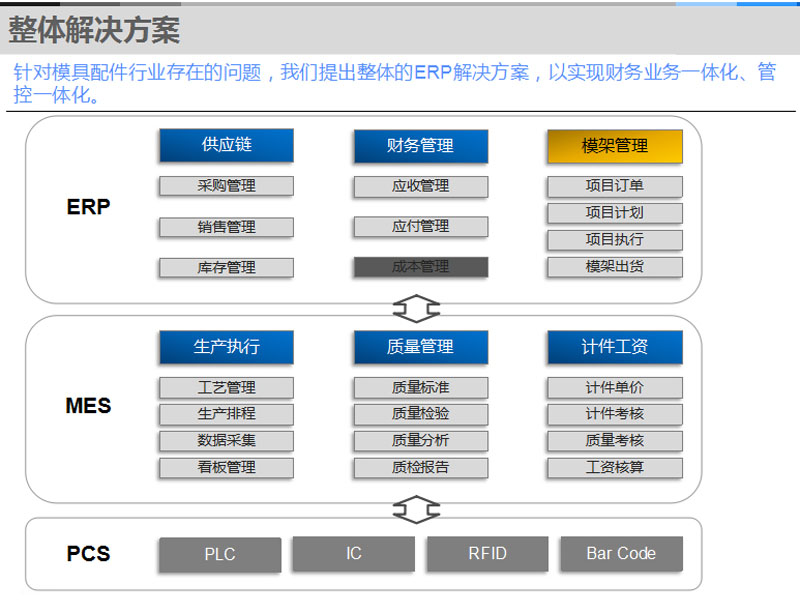The width and height of the screenshot is (800, 613).
Task: Select the 项目计划 box
Action: pos(614,213)
